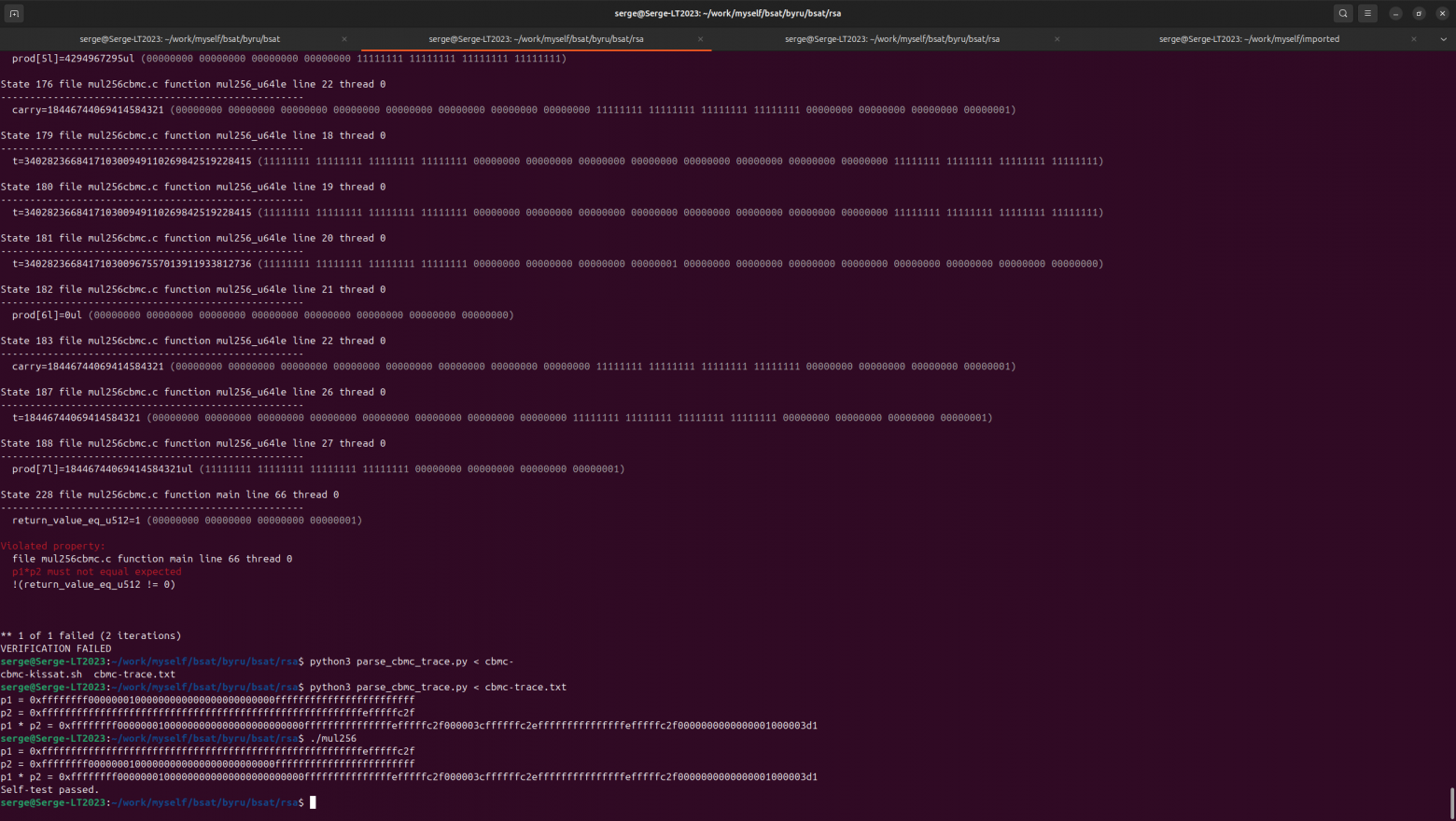This screenshot has width=1456, height=821.
Task: Click the 'Self-test passed.' output line
Action: tap(49, 790)
